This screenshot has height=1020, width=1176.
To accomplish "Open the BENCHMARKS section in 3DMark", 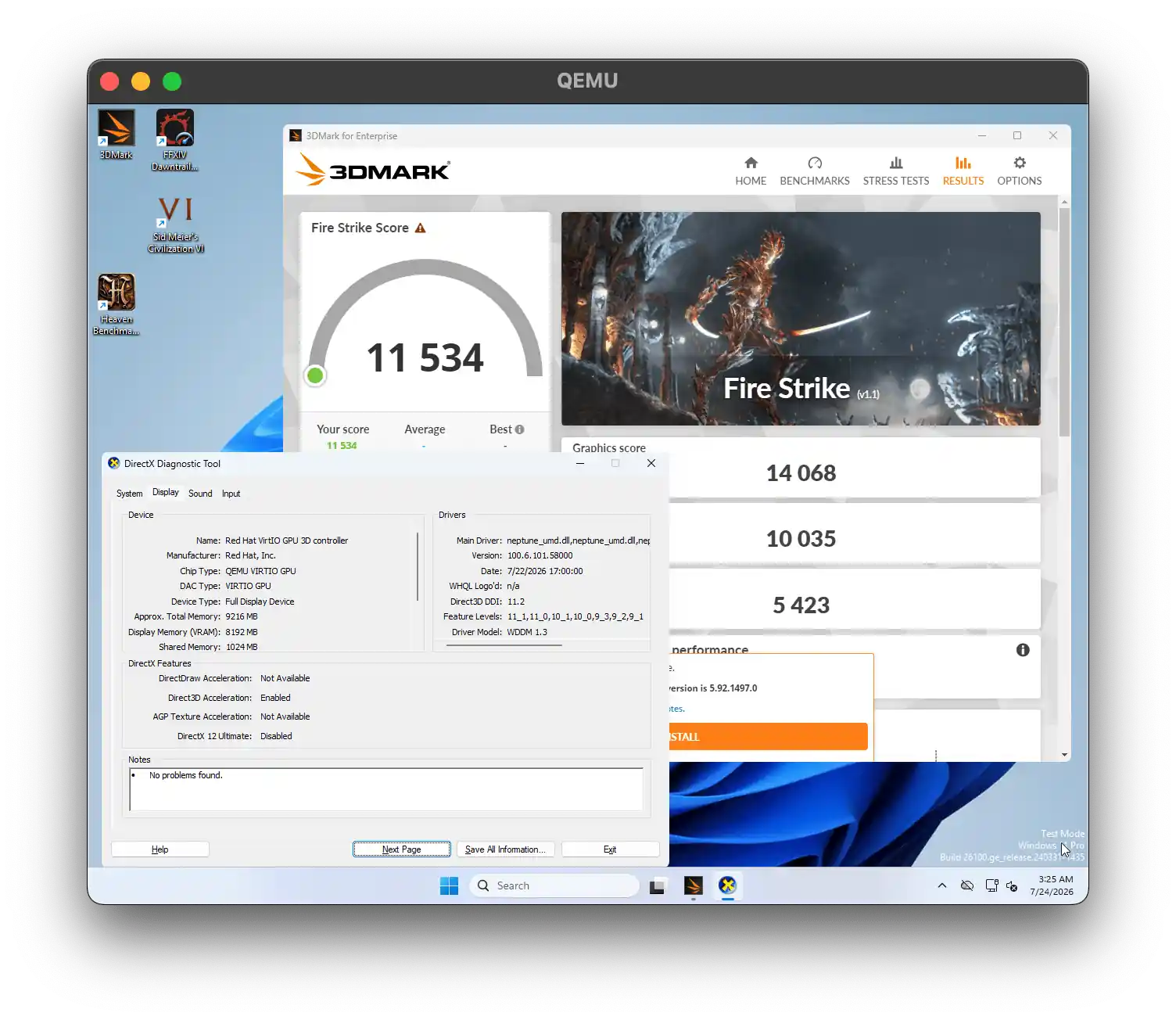I will [x=815, y=171].
